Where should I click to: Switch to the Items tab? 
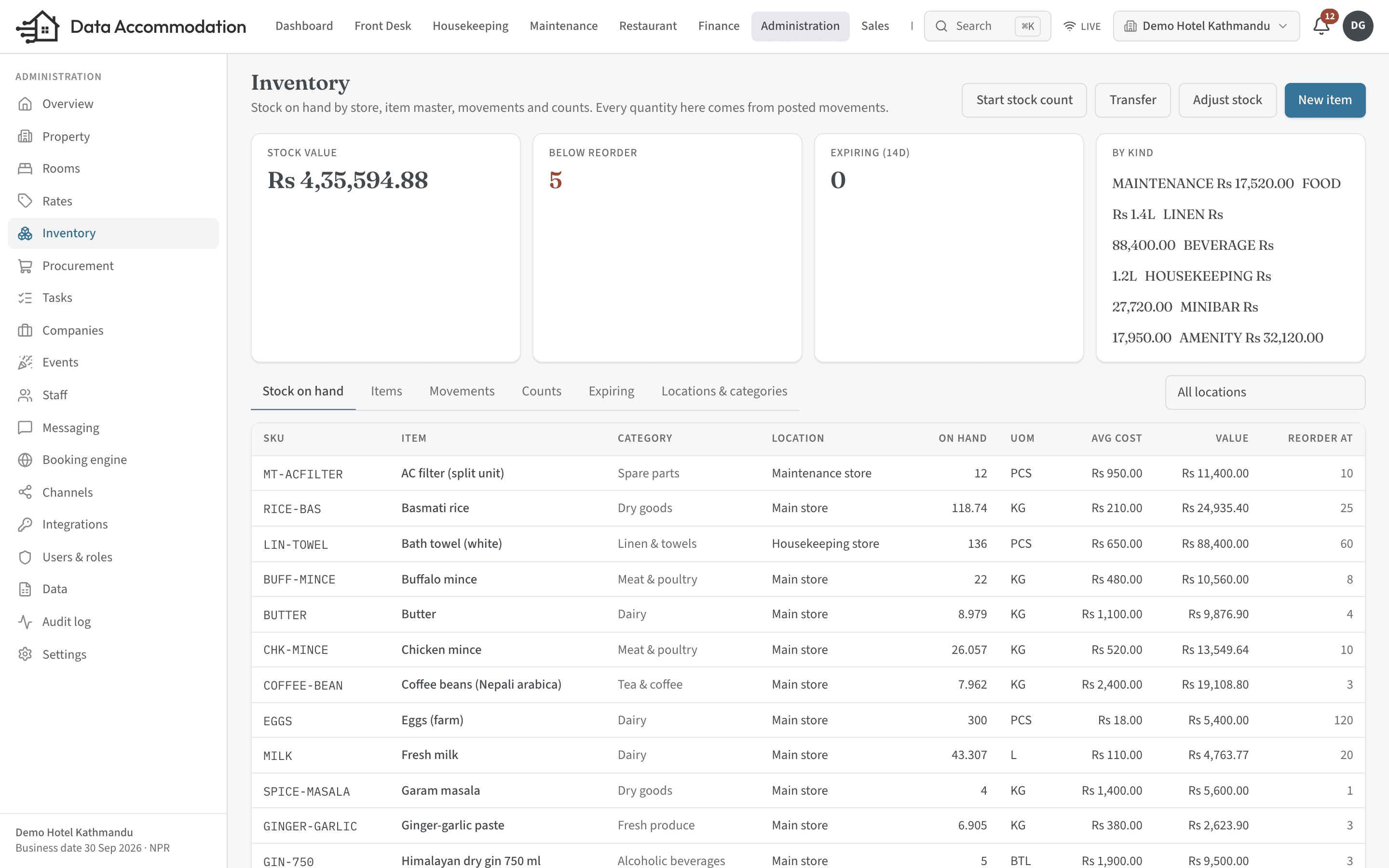pyautogui.click(x=386, y=391)
